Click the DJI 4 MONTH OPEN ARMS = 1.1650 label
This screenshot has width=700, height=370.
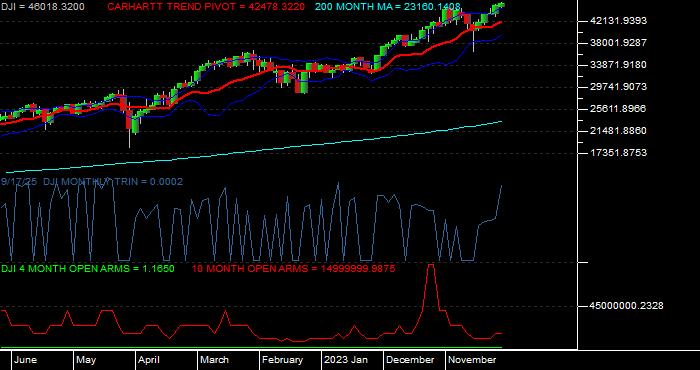pos(88,269)
